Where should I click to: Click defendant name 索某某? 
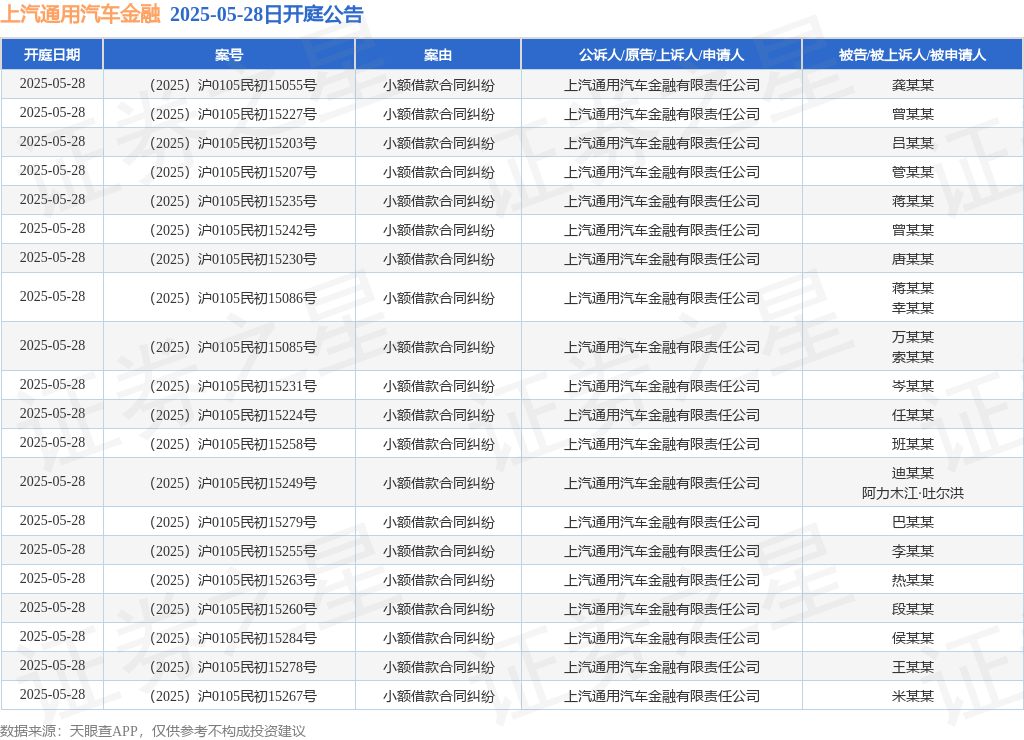click(x=912, y=357)
